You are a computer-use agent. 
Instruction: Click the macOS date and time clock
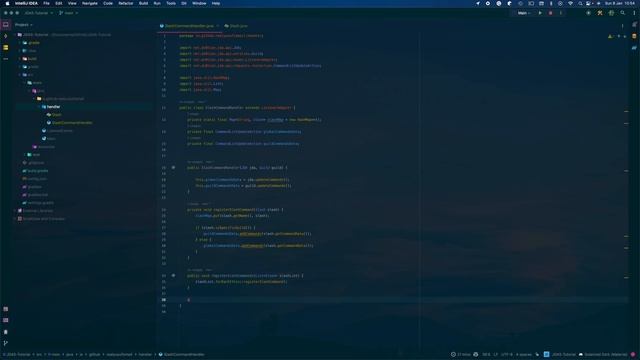[620, 3]
